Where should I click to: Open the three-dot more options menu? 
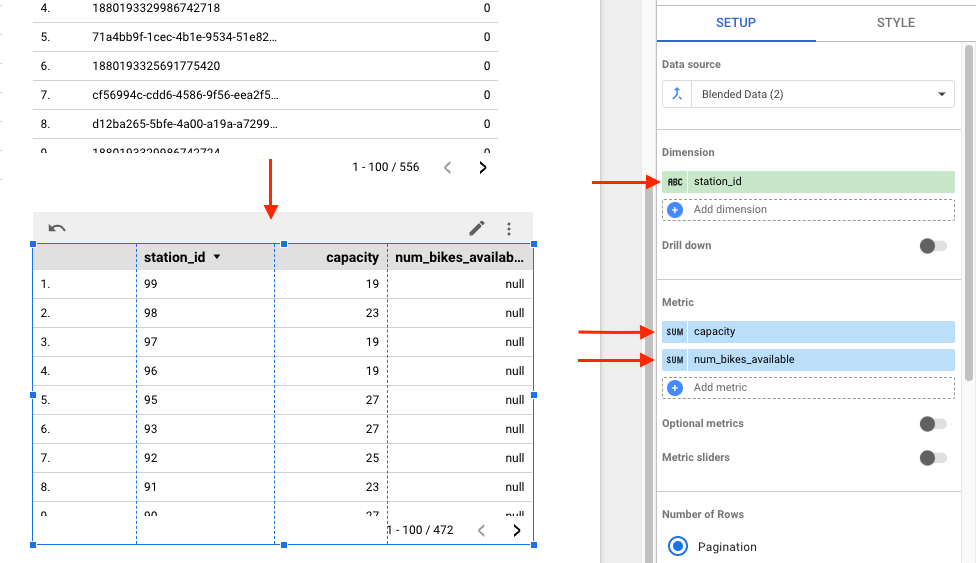point(509,229)
